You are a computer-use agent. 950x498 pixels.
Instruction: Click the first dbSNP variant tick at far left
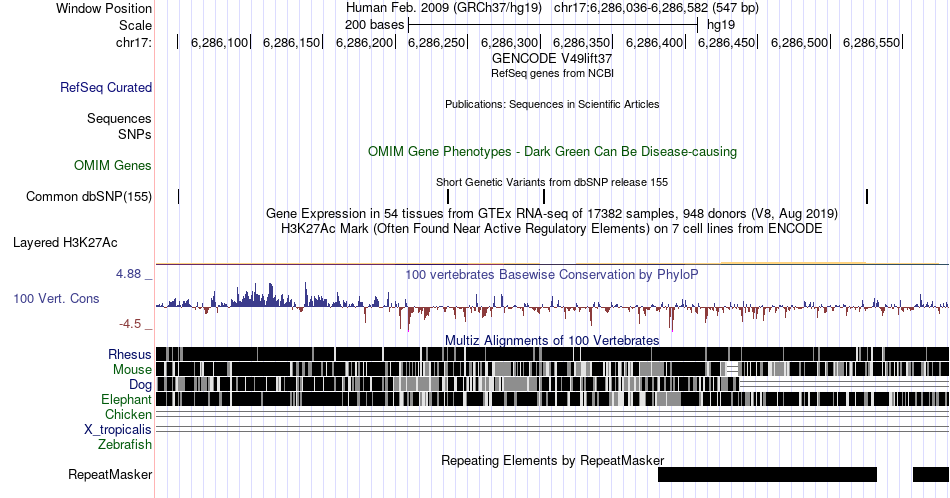[x=179, y=196]
